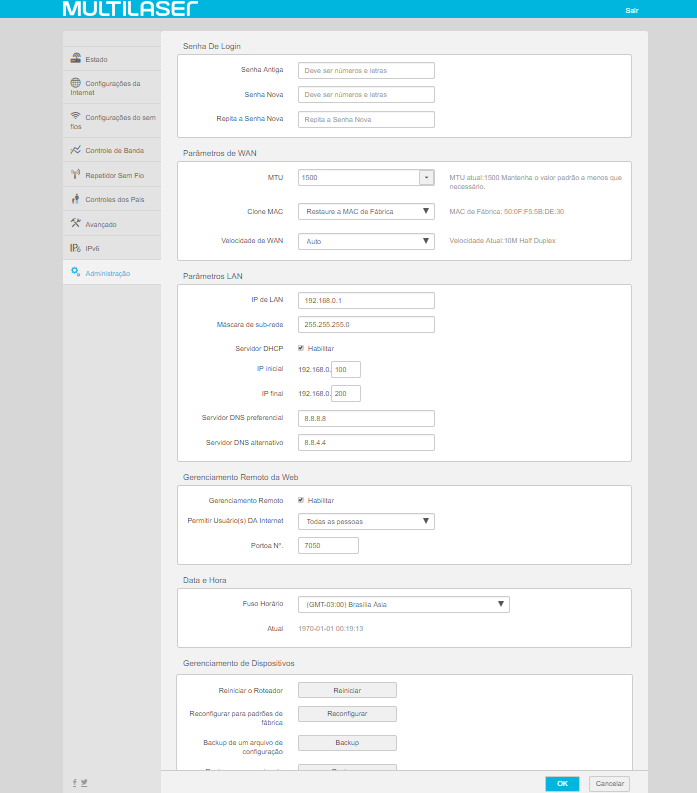Open the Administração menu item
The height and width of the screenshot is (793, 697).
pyautogui.click(x=112, y=273)
